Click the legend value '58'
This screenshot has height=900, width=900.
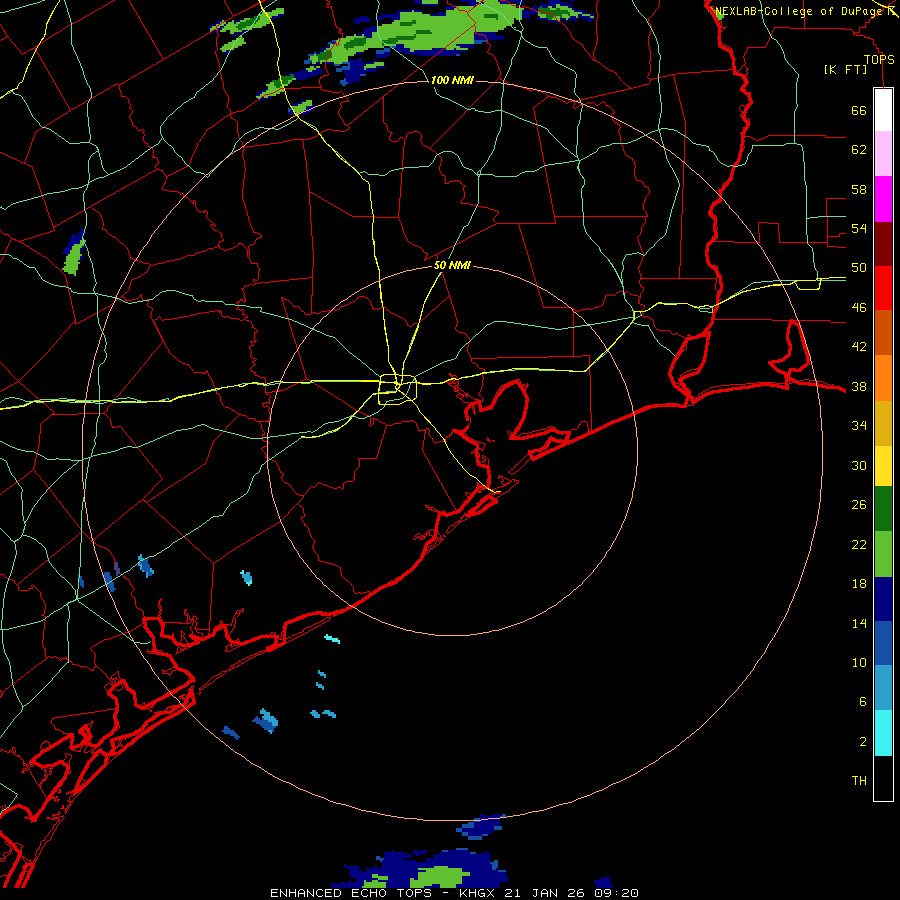(859, 189)
